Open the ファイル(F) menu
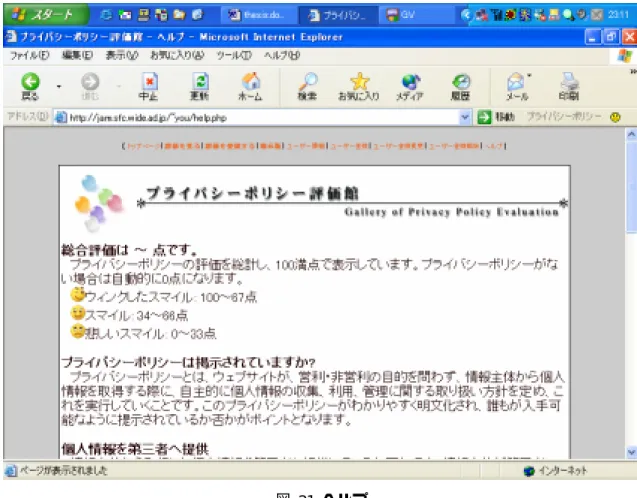The width and height of the screenshot is (637, 498). tap(30, 55)
